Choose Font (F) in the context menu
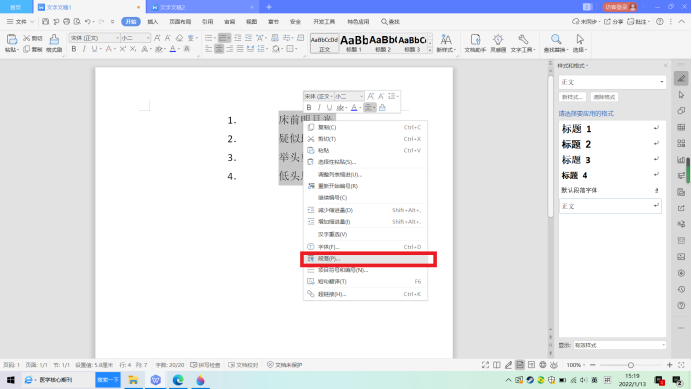The height and width of the screenshot is (389, 692). [x=365, y=247]
